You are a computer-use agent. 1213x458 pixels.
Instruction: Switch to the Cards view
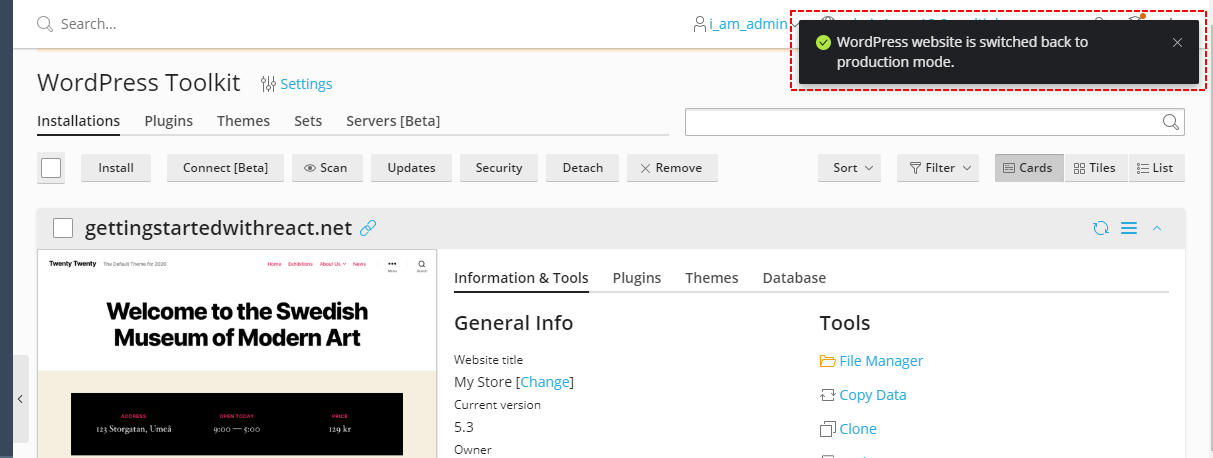1029,168
